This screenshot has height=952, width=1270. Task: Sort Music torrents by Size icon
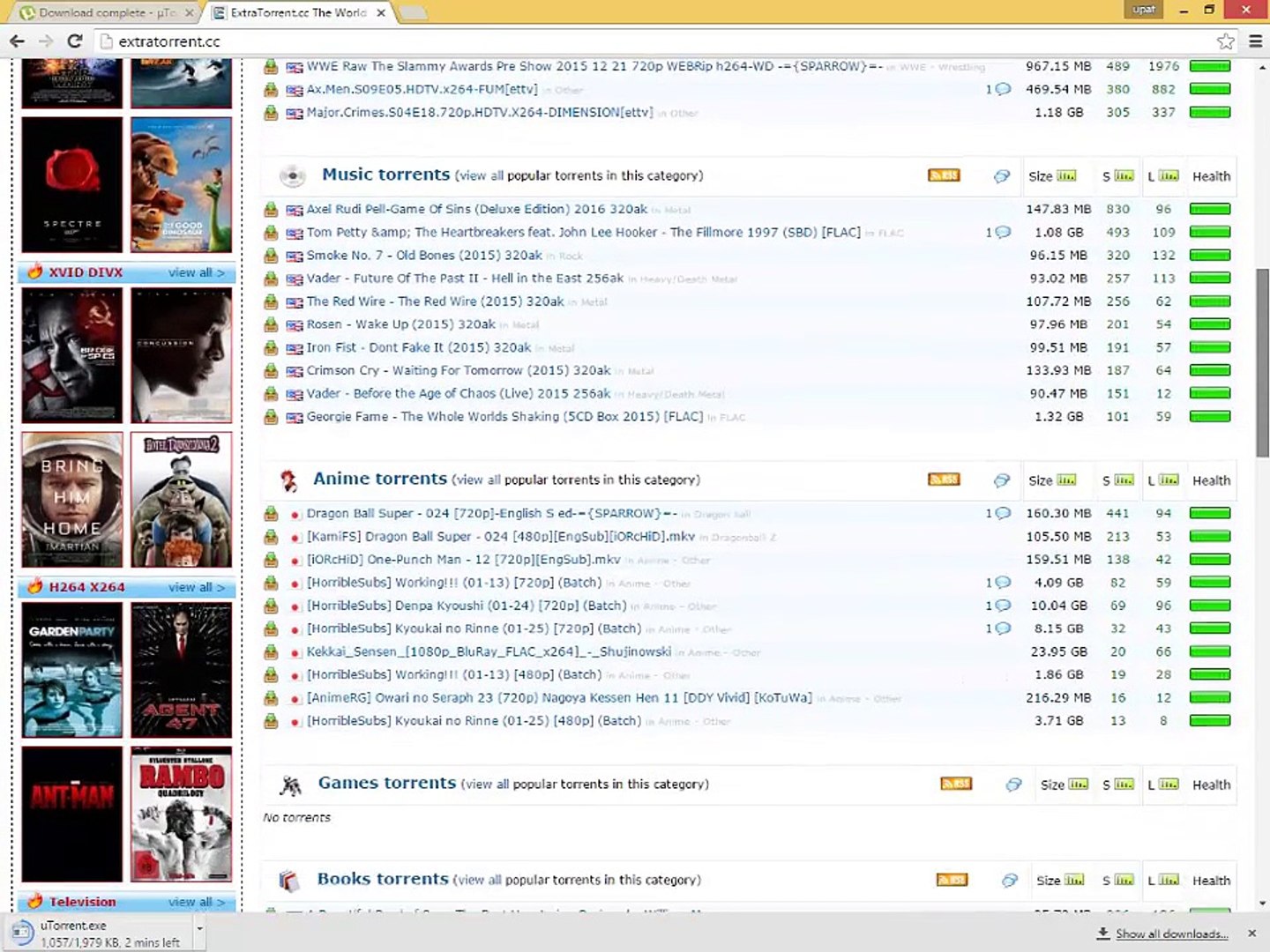1066,175
